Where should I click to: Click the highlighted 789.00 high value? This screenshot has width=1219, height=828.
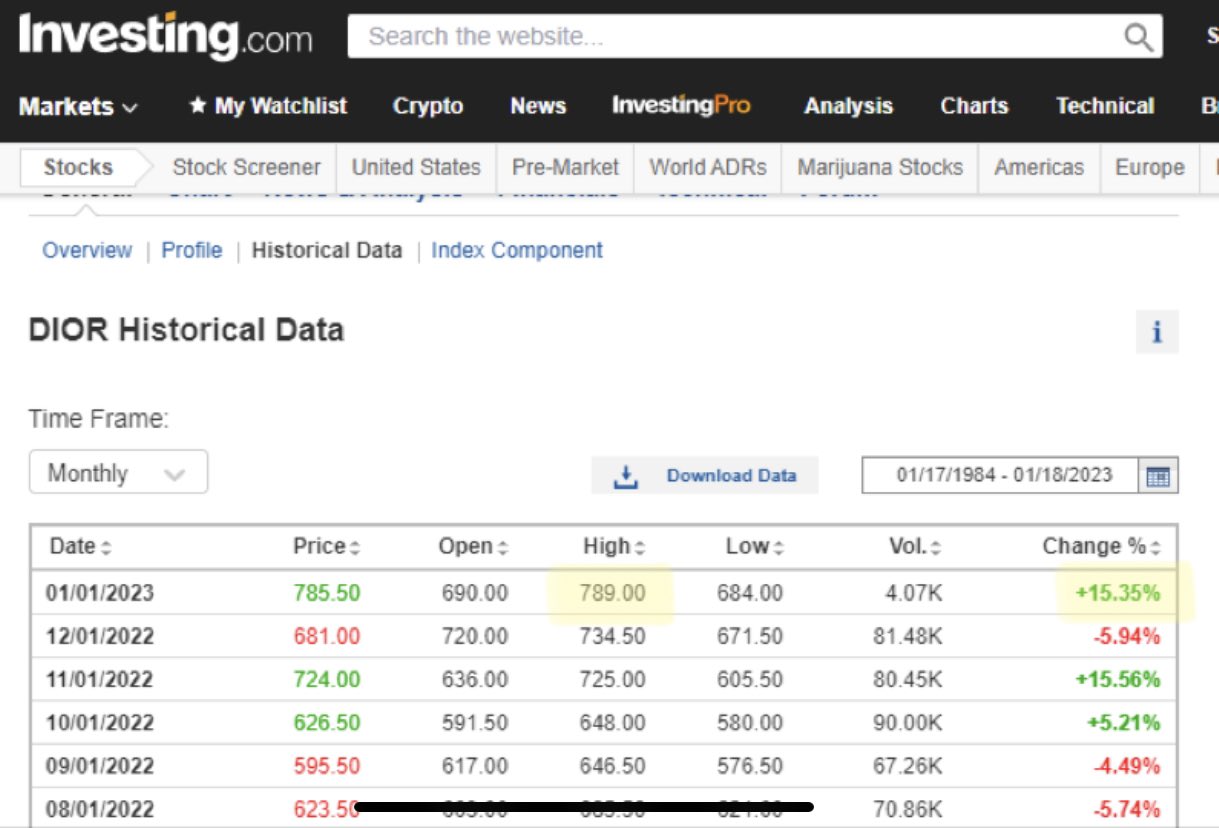tap(613, 593)
